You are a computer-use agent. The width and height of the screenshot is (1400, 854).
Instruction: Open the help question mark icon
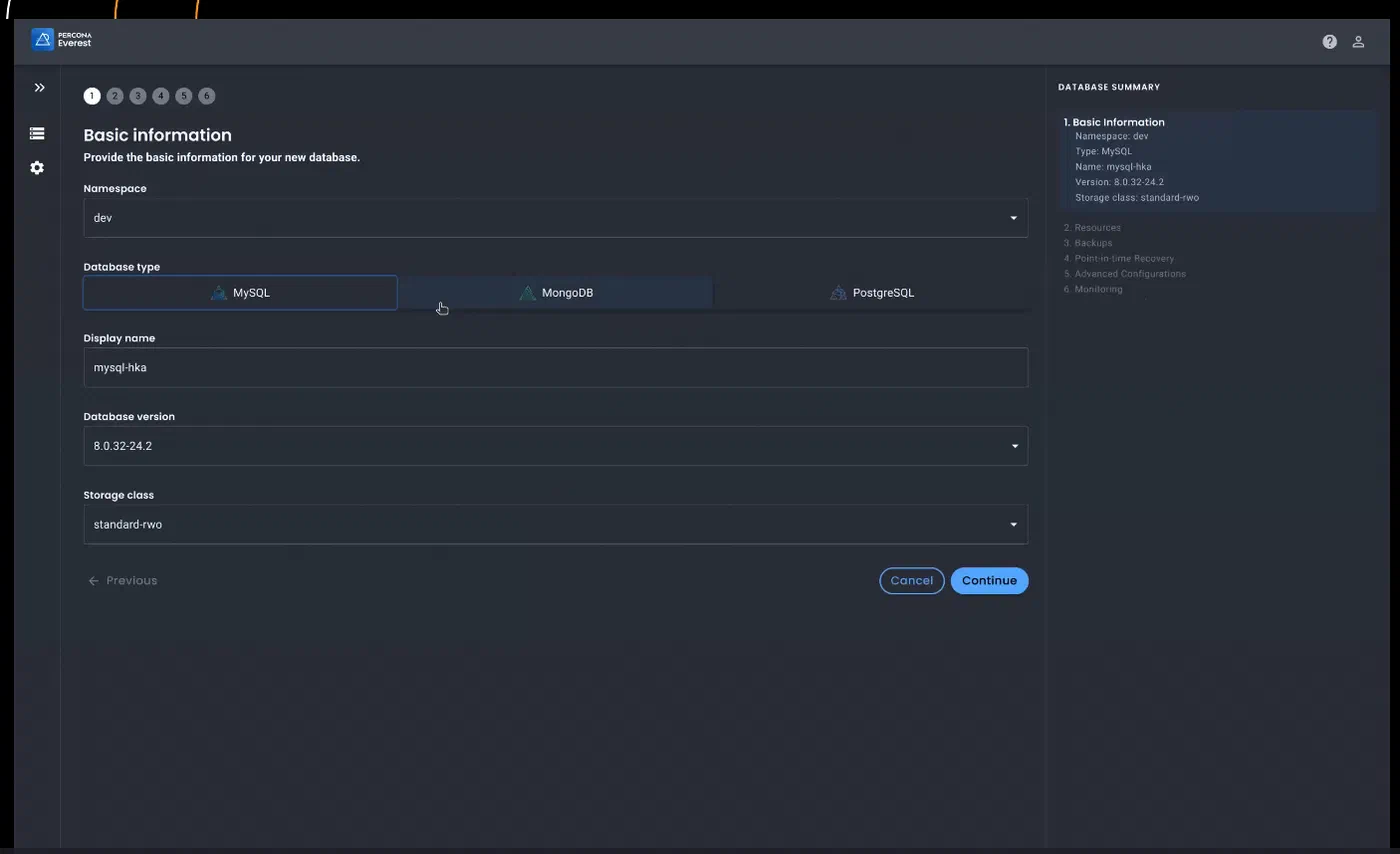[1329, 42]
